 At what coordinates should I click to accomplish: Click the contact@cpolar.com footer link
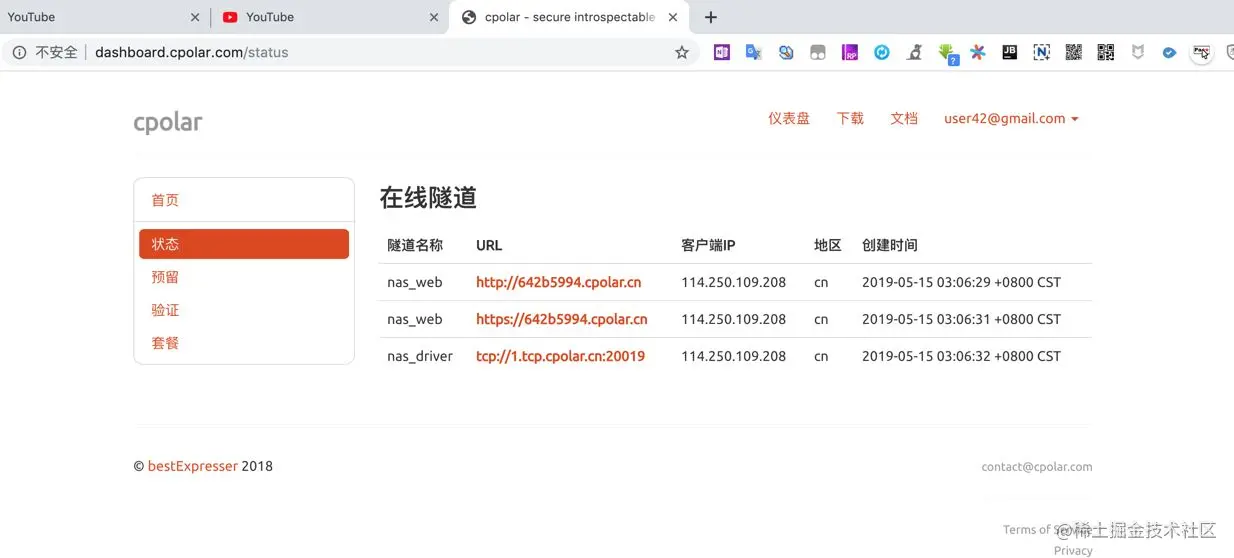[x=1037, y=467]
